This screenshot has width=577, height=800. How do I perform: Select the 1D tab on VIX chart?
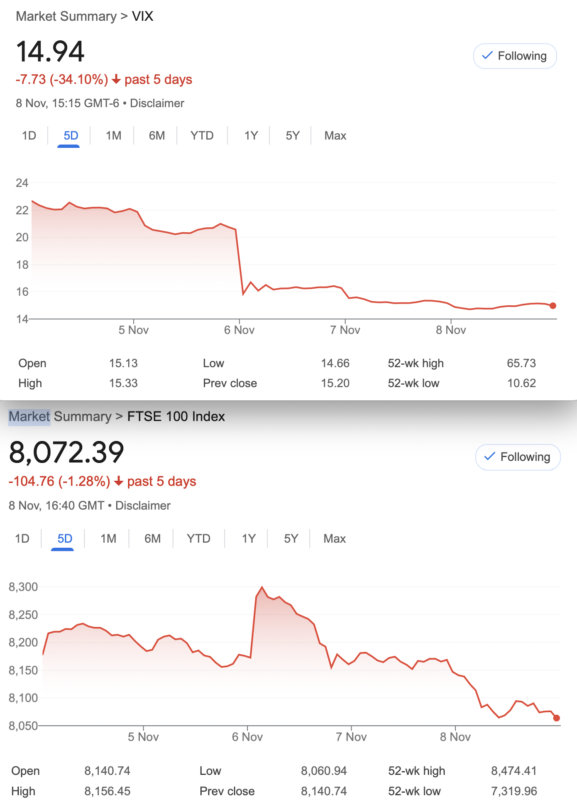click(29, 136)
